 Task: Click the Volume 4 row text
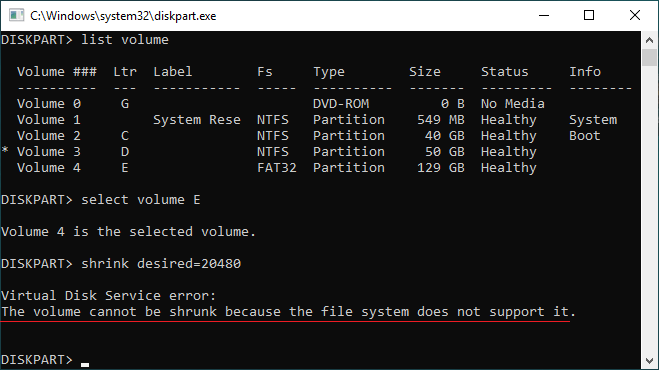pos(277,168)
